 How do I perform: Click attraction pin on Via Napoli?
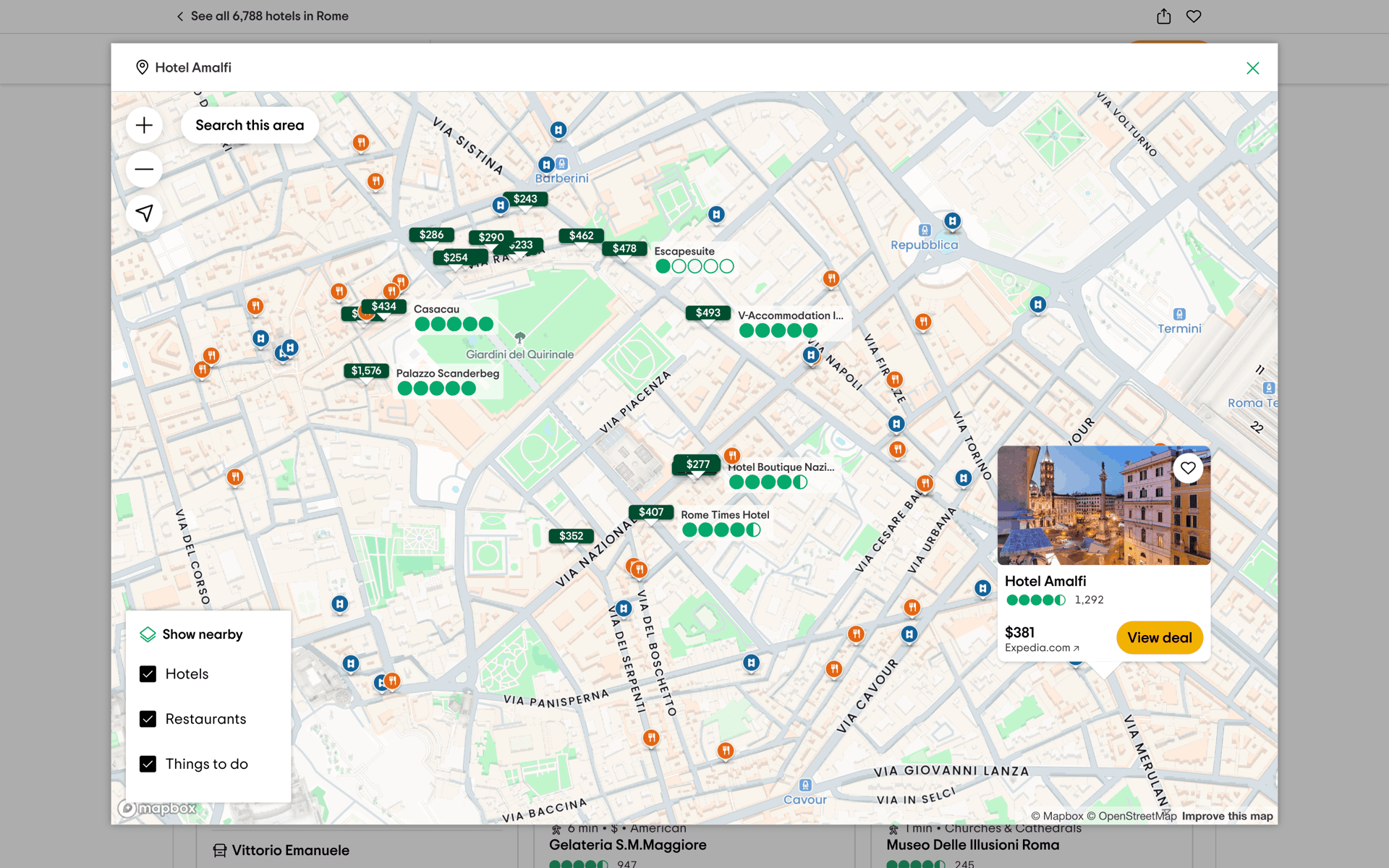(812, 355)
